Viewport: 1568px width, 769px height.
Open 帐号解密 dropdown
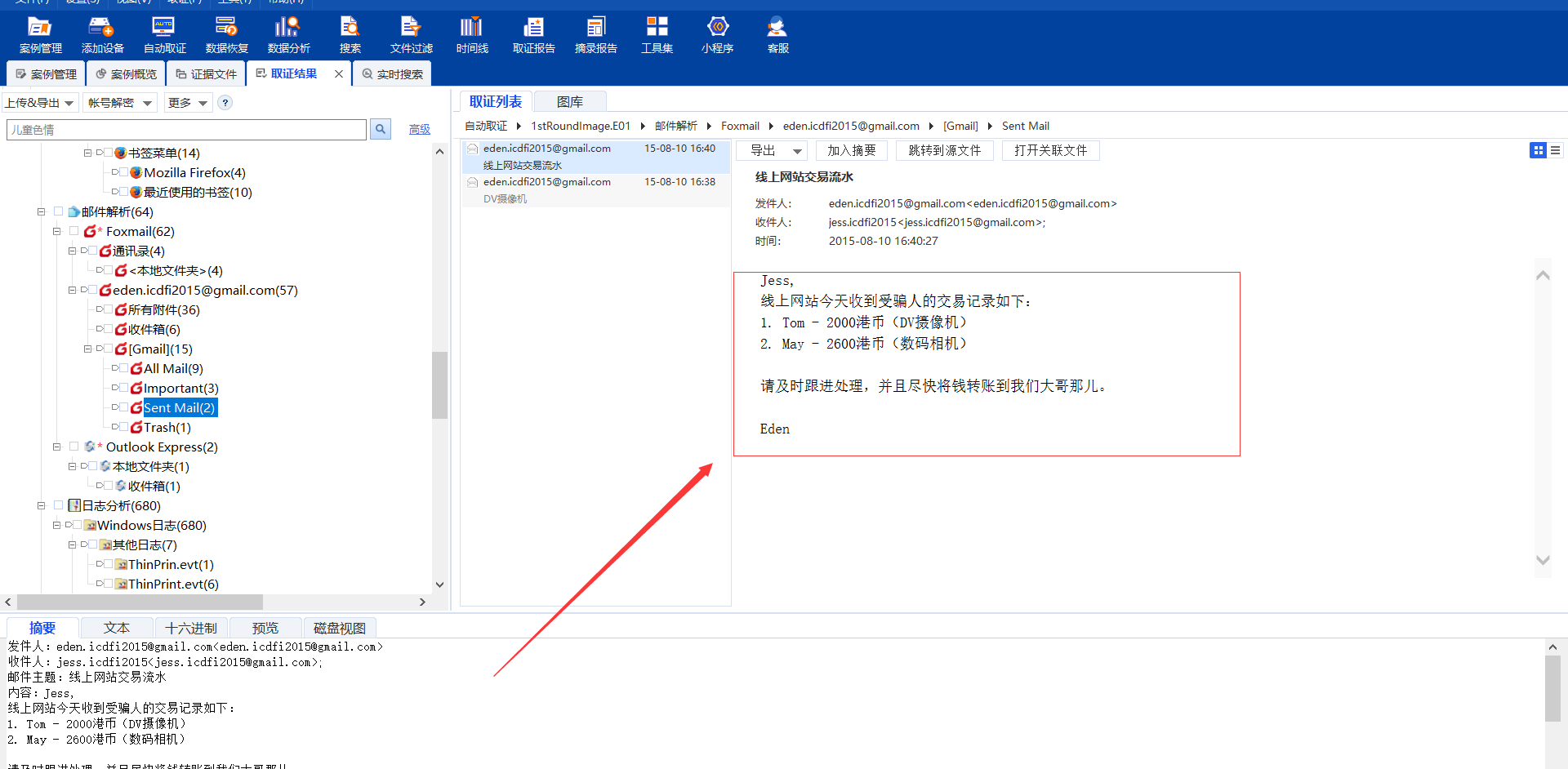(x=120, y=103)
